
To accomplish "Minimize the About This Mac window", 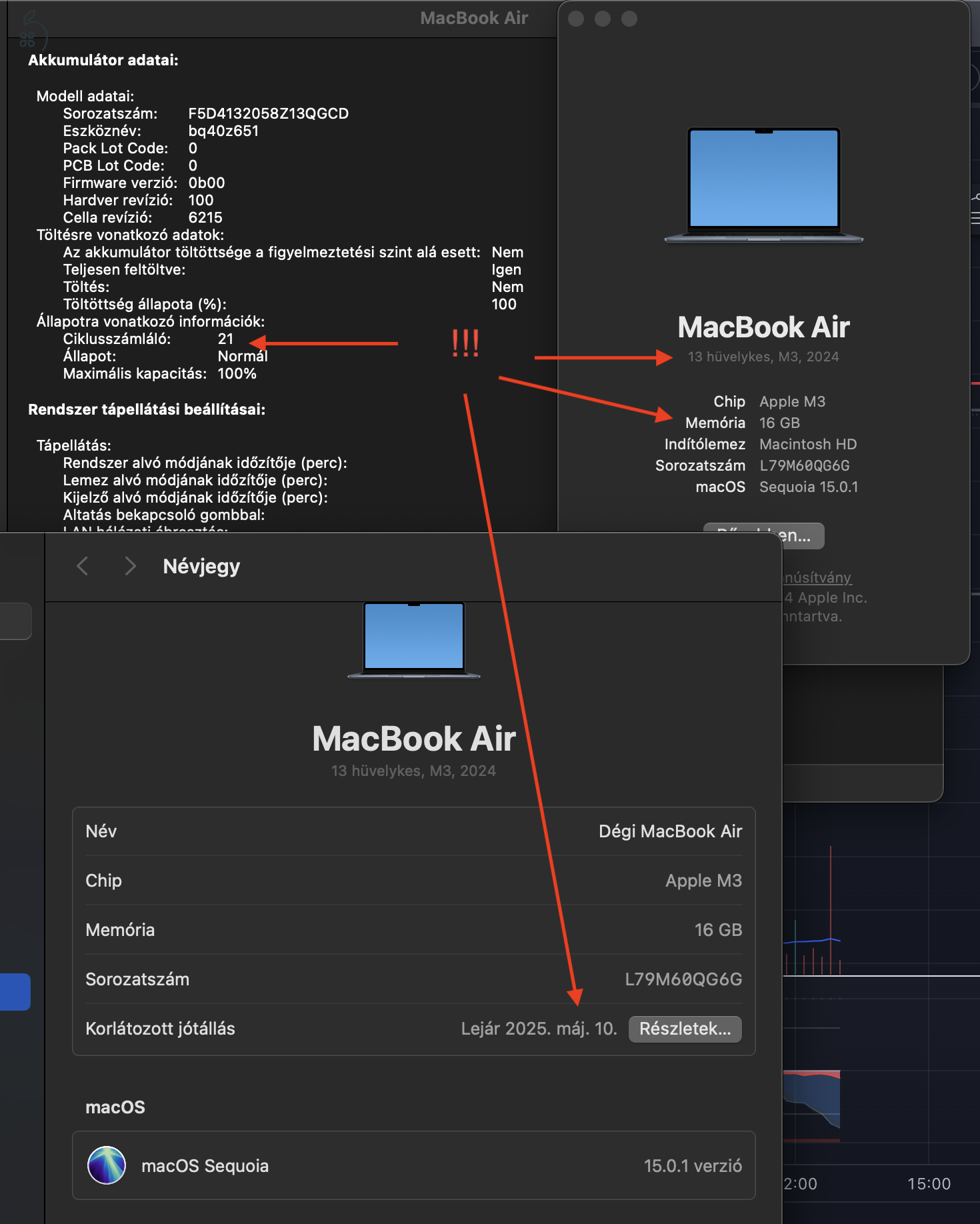I will pos(603,19).
